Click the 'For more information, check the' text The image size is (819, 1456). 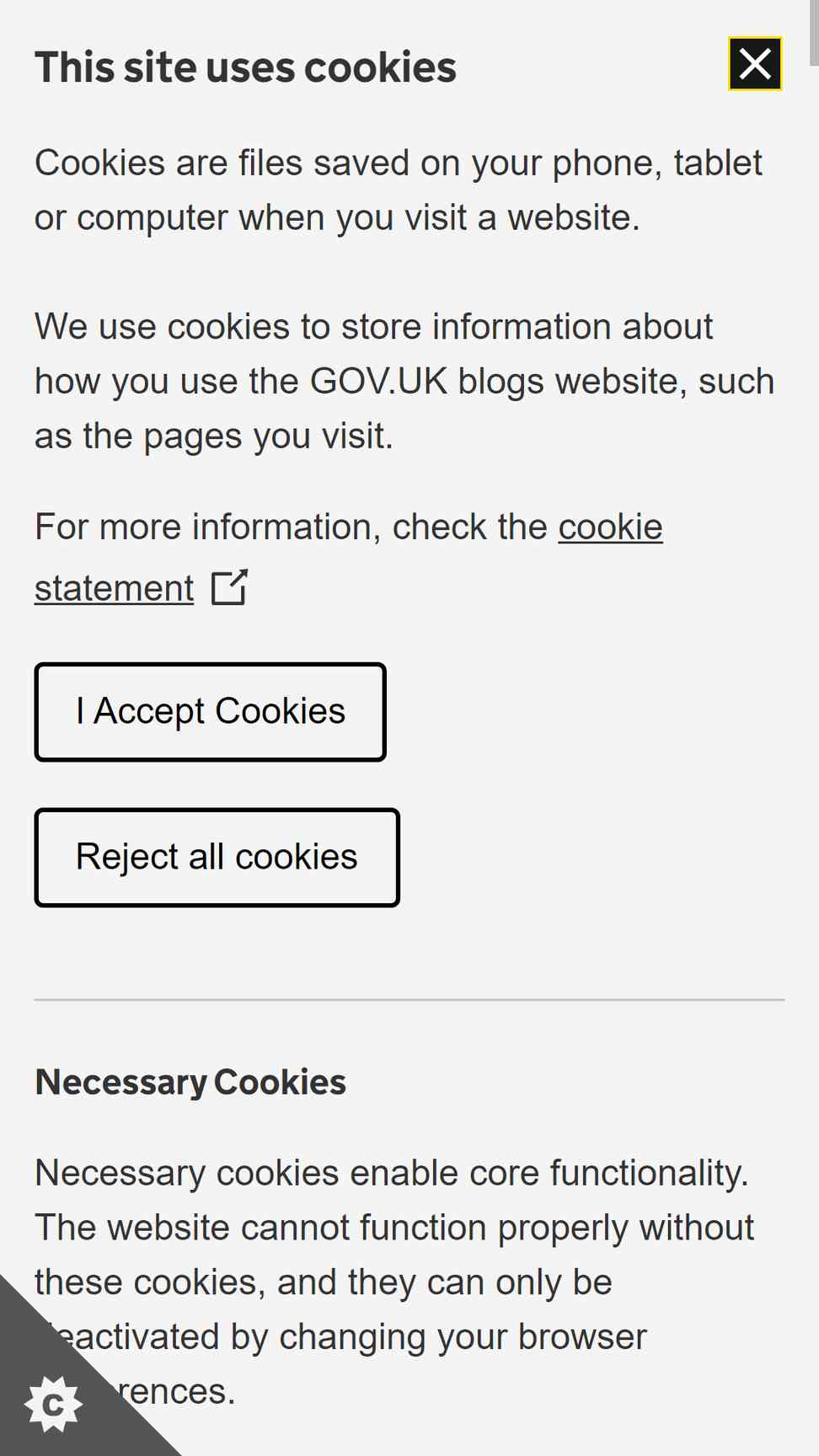click(292, 527)
